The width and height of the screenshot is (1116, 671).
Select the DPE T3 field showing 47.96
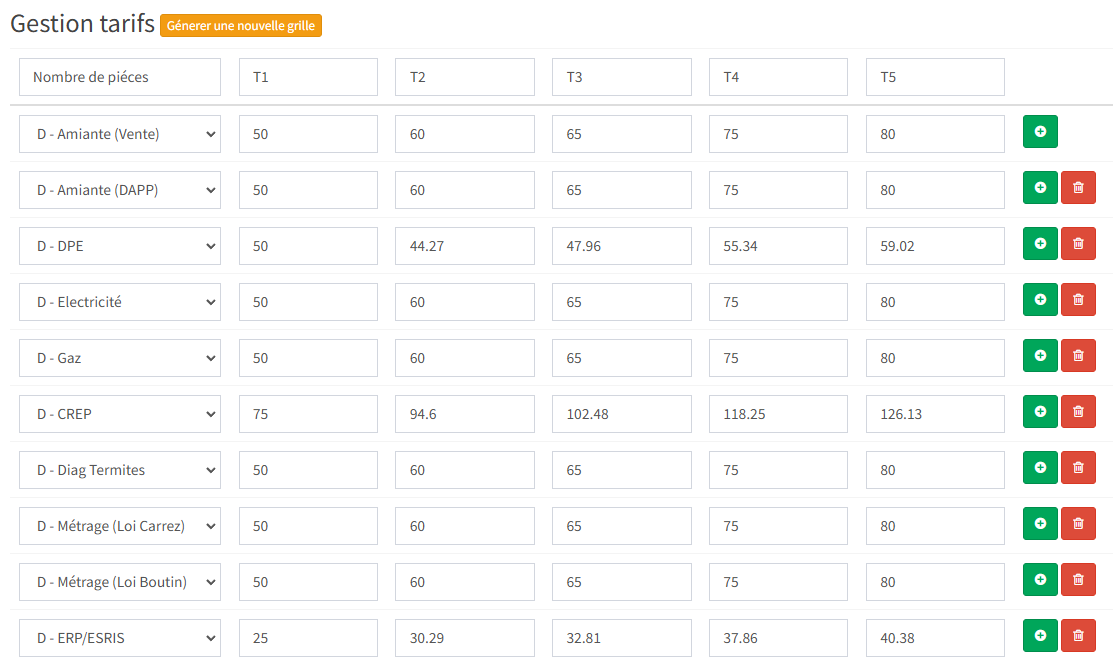[x=621, y=246]
